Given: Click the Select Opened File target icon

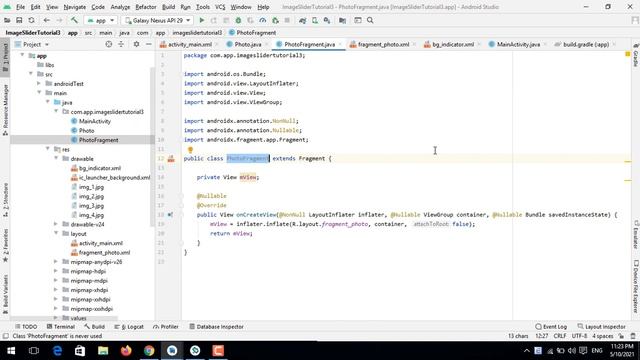Looking at the screenshot, I should click(109, 44).
